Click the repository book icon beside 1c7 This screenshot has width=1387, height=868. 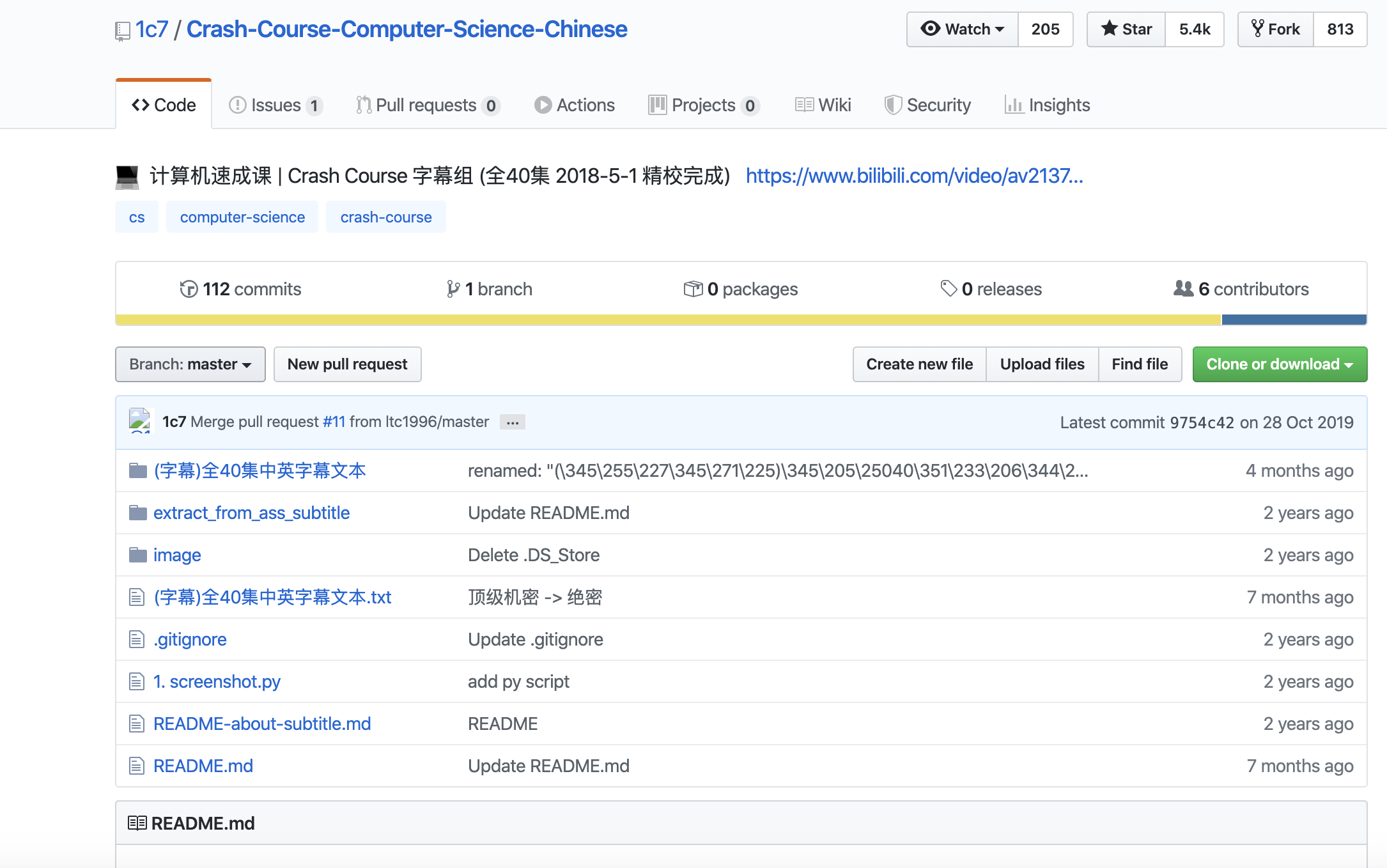pos(121,31)
